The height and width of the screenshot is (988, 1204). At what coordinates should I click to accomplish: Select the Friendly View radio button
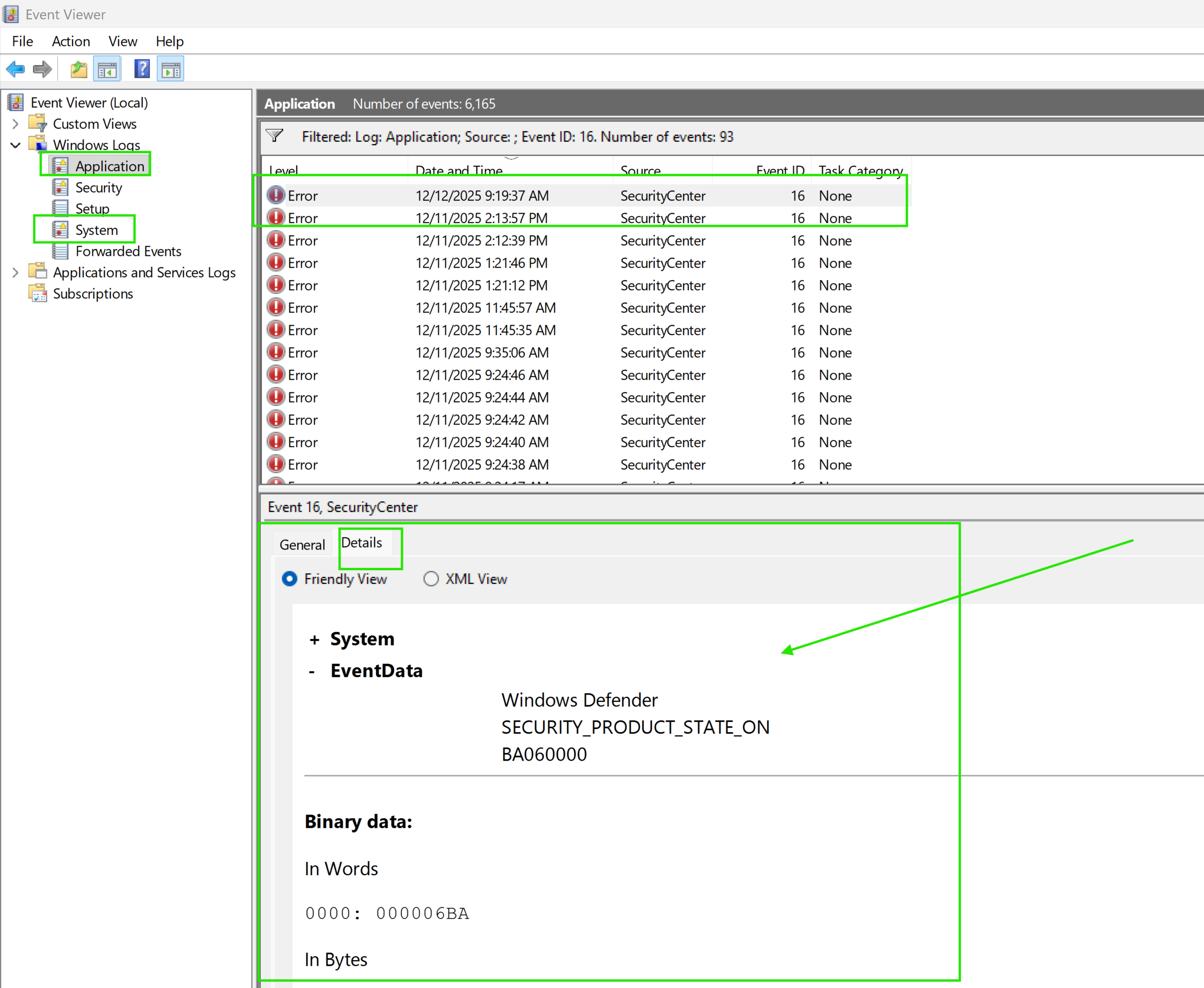[290, 579]
